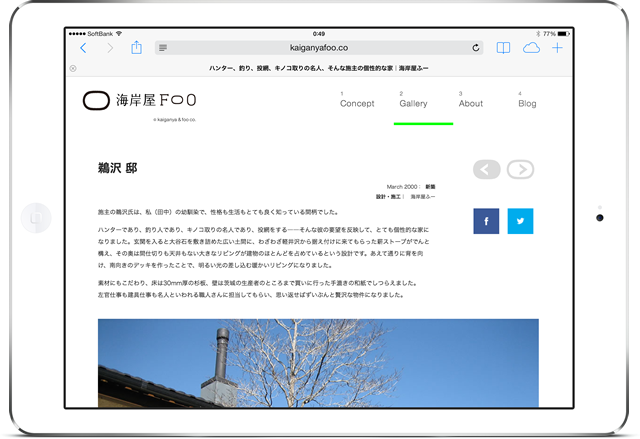The width and height of the screenshot is (640, 439).
Task: Show Reader view from address bar
Action: point(163,48)
